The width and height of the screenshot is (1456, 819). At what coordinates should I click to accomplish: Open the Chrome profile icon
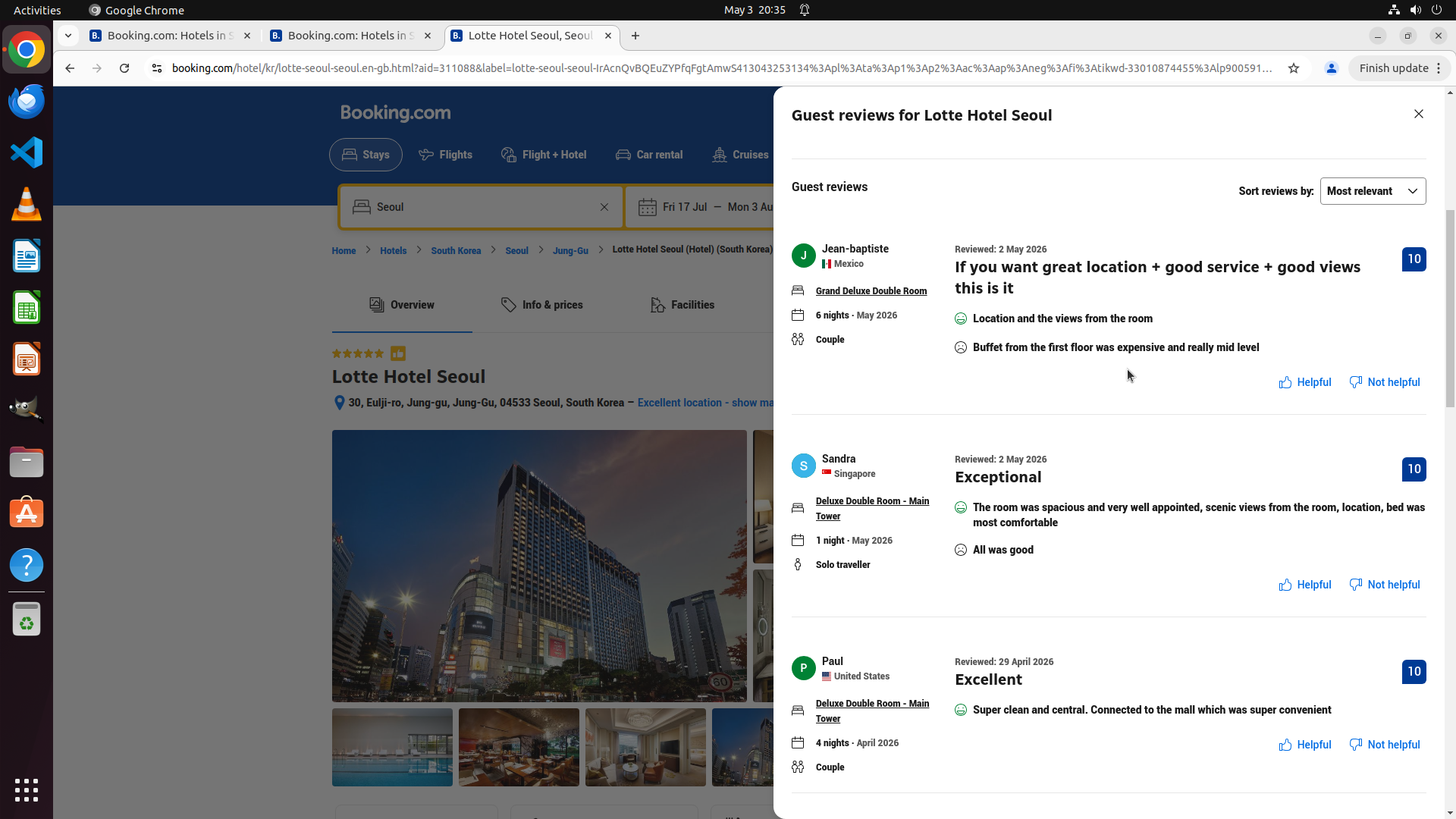[x=1331, y=68]
